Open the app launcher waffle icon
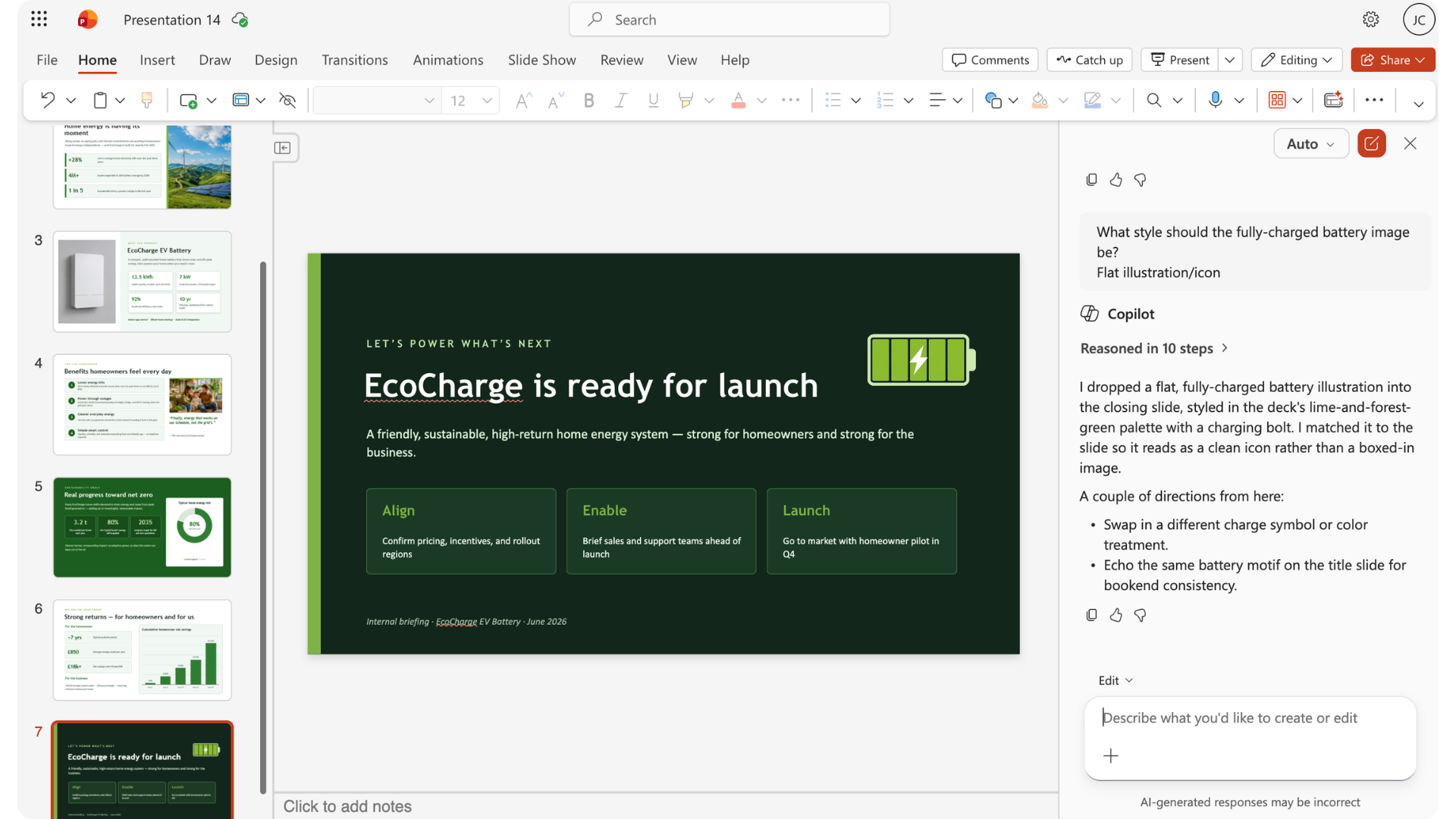 (39, 20)
